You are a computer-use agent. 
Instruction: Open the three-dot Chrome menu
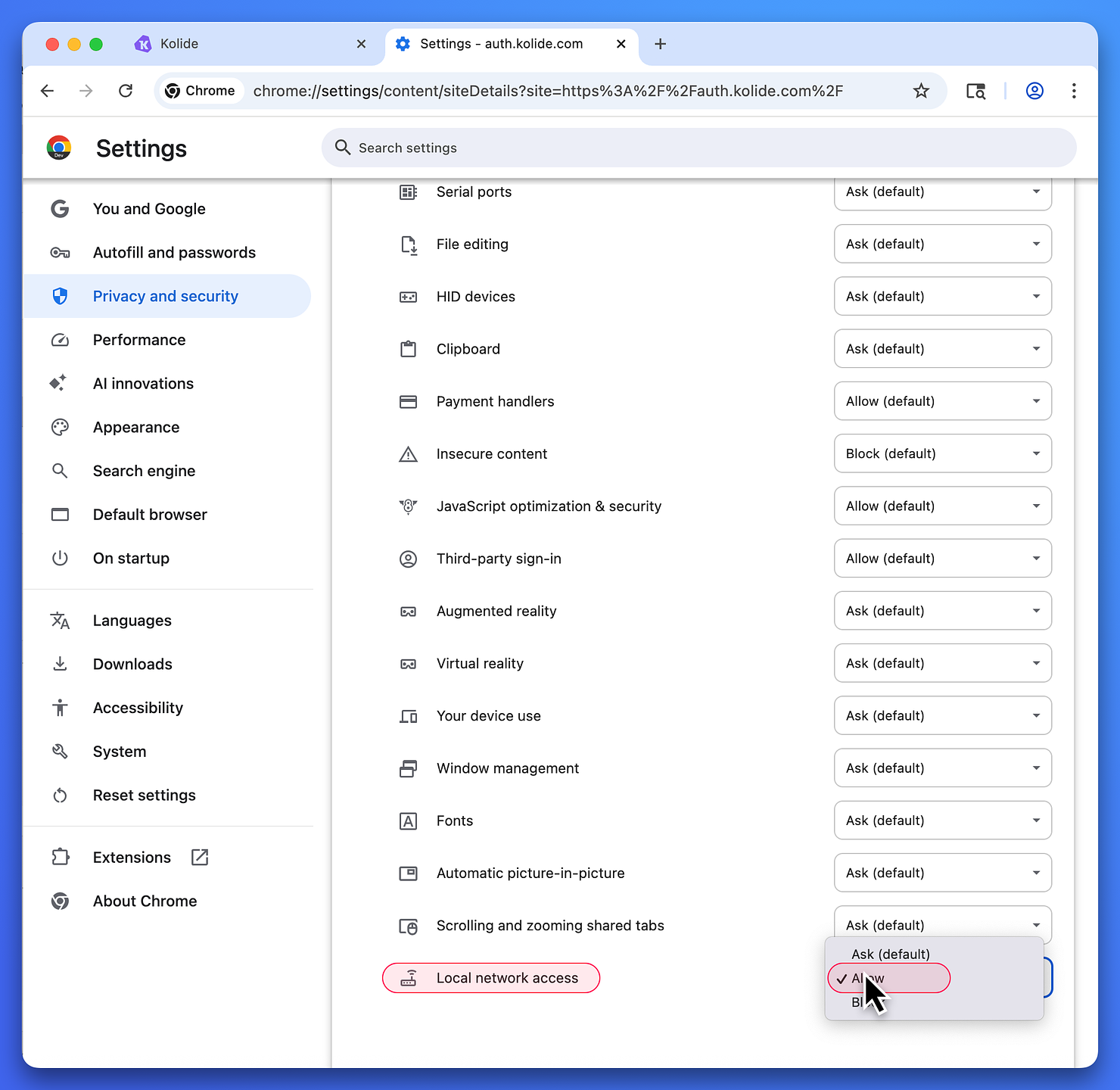coord(1074,91)
